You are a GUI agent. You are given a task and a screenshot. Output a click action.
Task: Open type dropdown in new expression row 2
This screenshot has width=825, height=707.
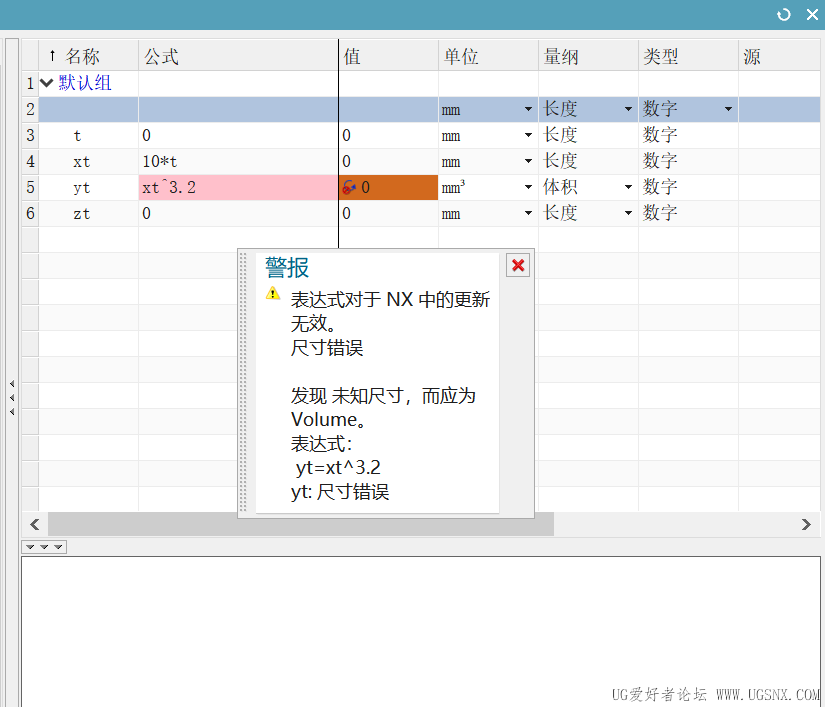728,109
